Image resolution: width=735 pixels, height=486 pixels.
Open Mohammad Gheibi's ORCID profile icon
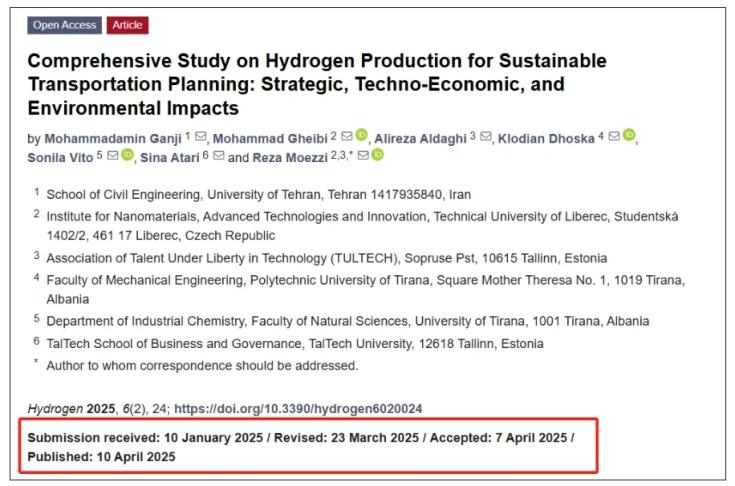click(361, 136)
